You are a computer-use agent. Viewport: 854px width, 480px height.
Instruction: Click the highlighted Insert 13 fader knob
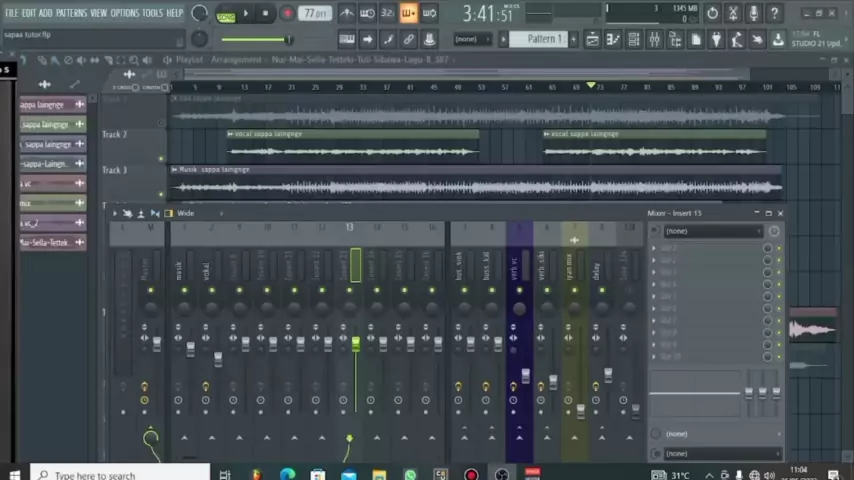[x=355, y=344]
